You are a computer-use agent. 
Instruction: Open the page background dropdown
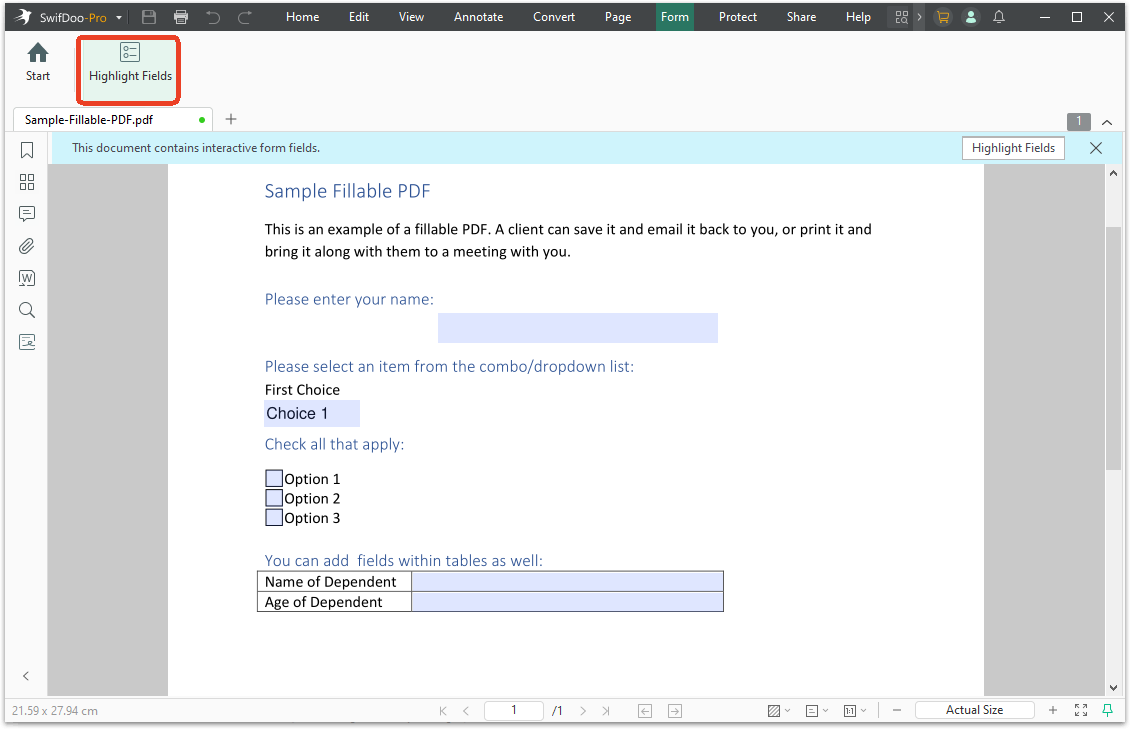[778, 711]
